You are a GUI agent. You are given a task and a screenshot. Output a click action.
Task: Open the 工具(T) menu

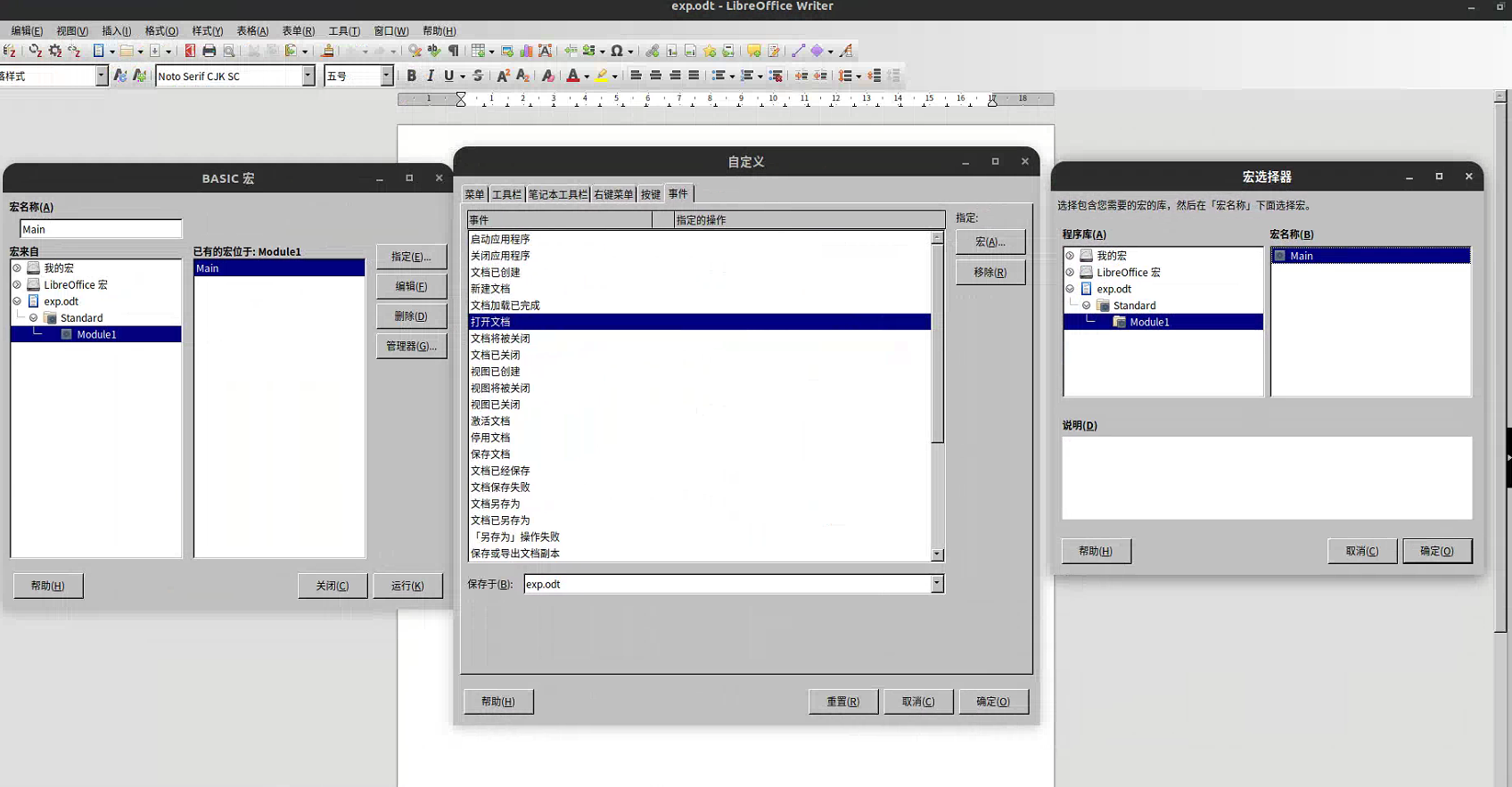(344, 30)
